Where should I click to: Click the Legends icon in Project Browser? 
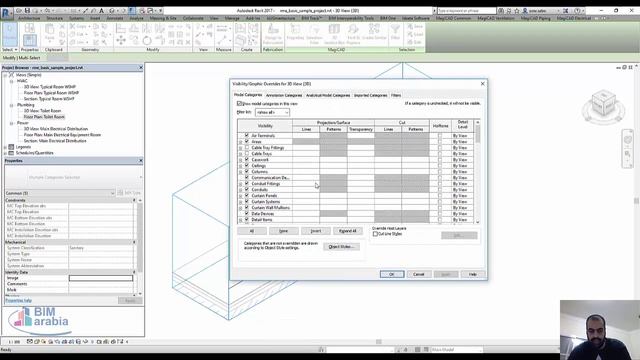click(11, 147)
